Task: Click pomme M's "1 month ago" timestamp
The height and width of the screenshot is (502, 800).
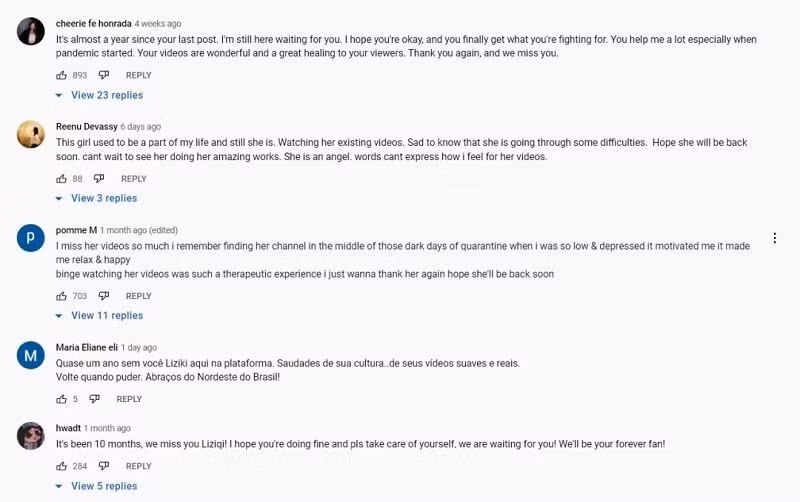Action: tap(123, 230)
